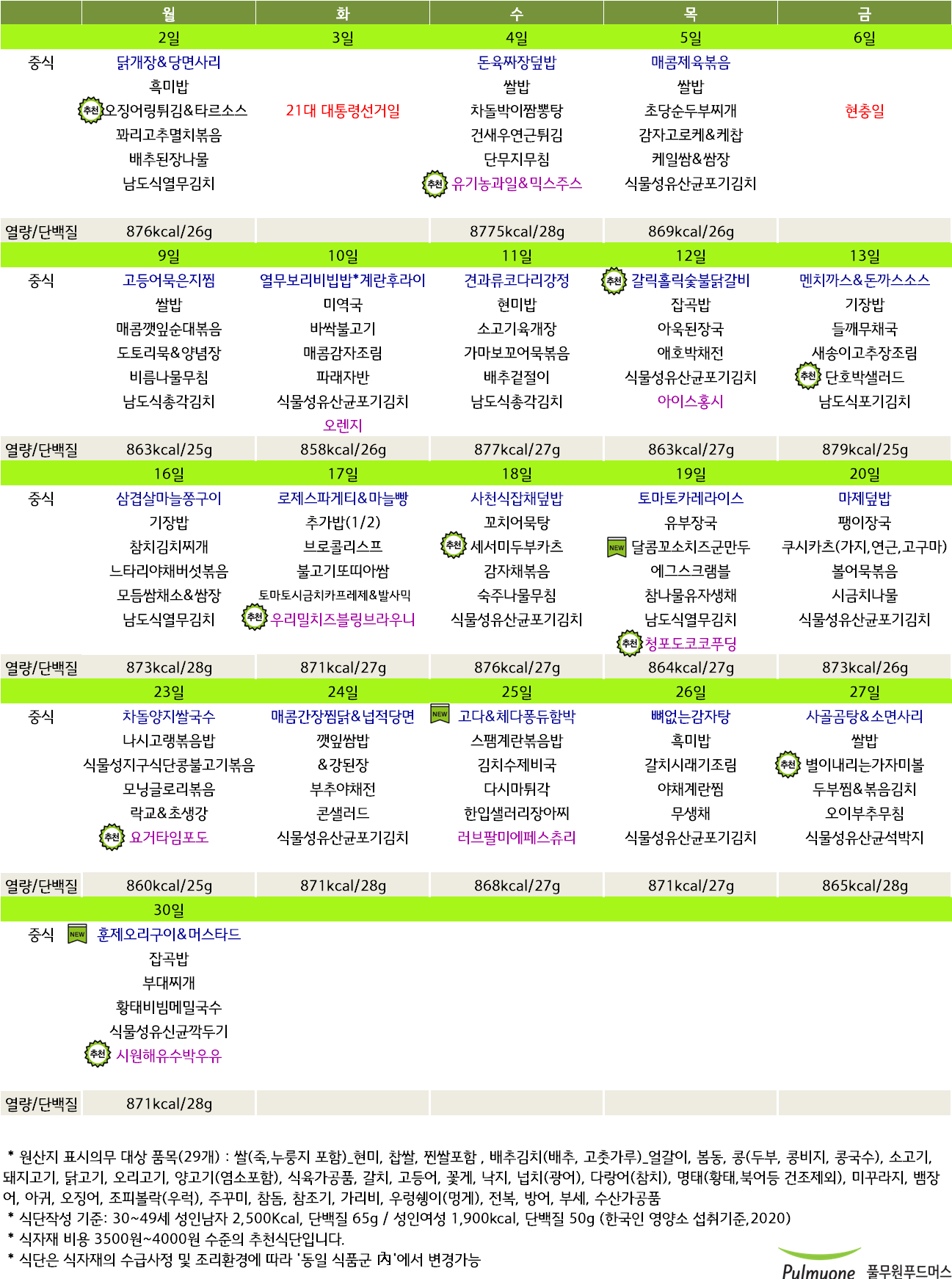Select the 사천식잡채덮밥 menu title
The width and height of the screenshot is (952, 1279).
(x=517, y=499)
